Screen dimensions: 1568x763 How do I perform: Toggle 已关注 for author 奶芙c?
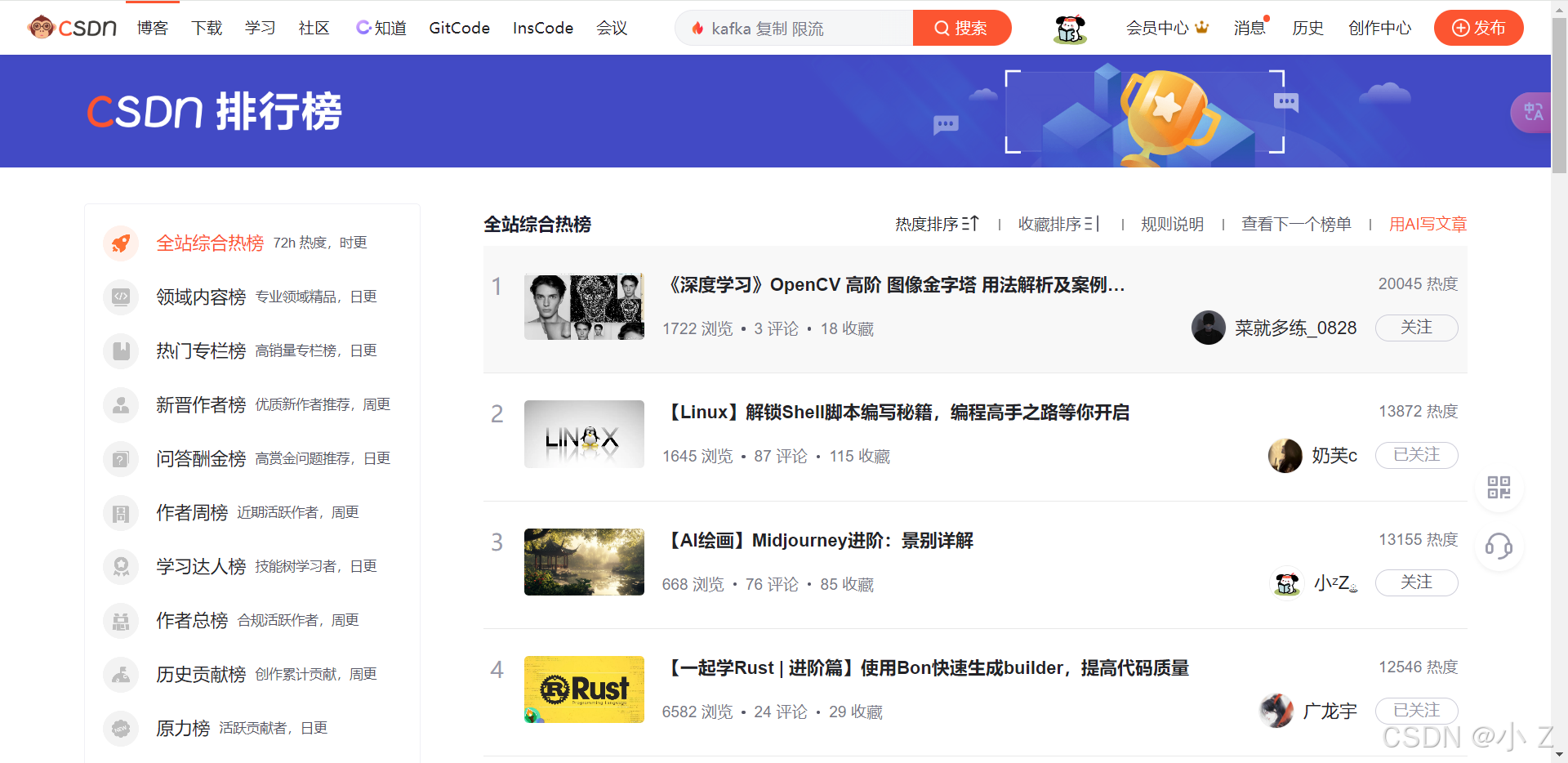1417,455
